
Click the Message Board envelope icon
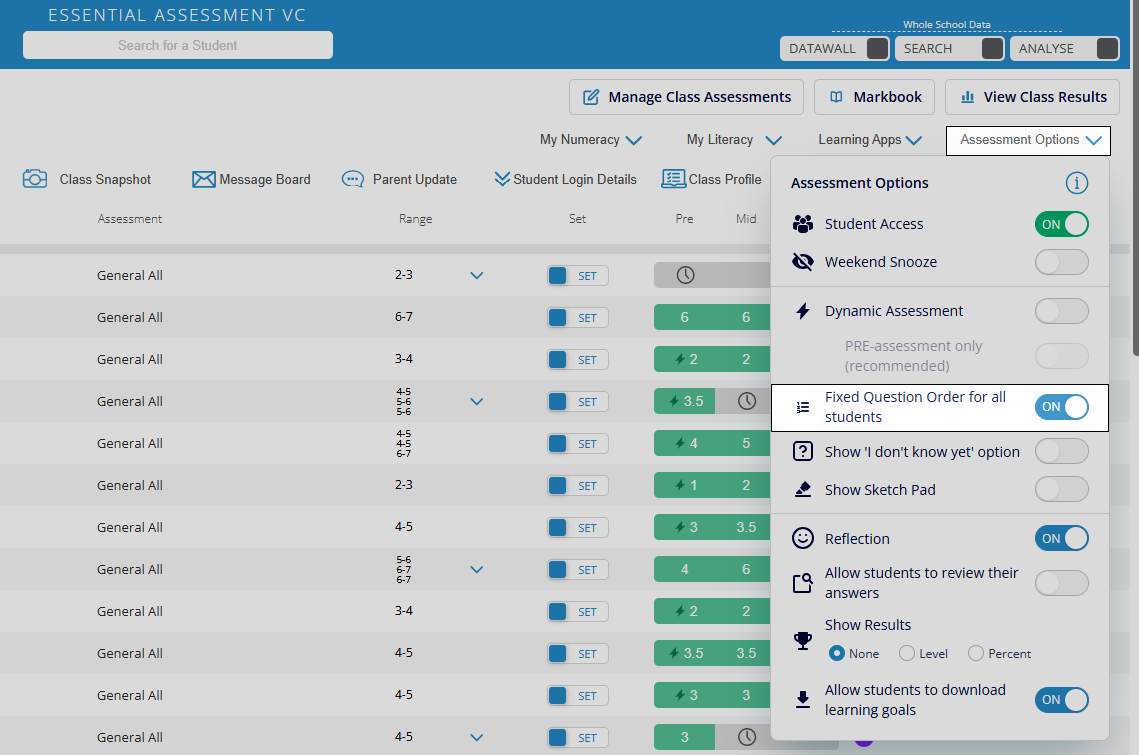203,179
